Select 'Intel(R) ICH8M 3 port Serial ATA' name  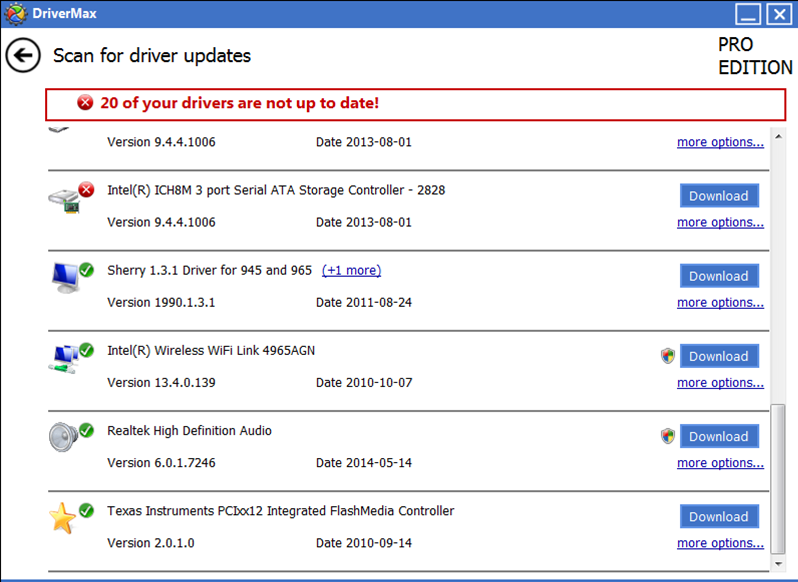coord(276,190)
